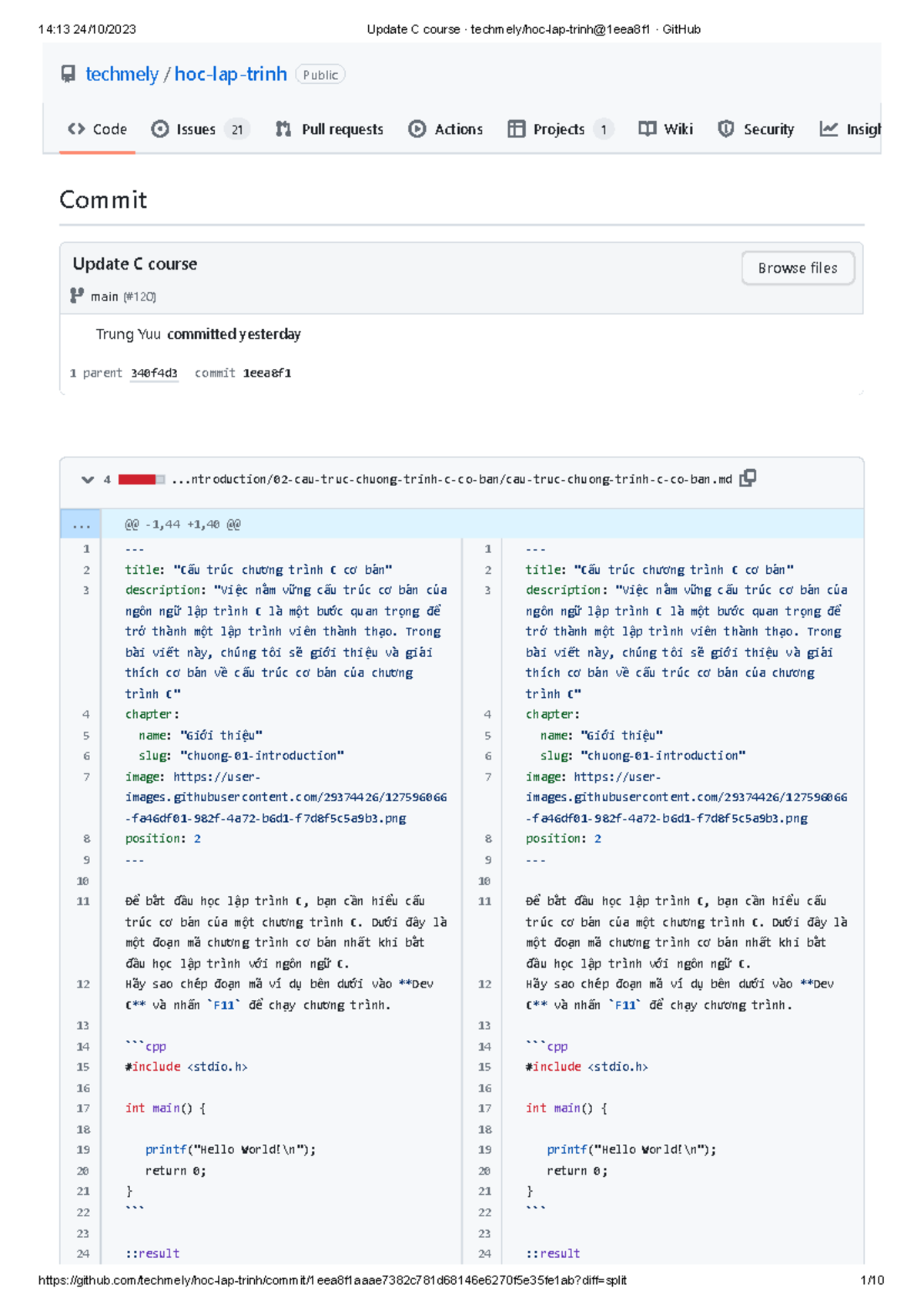The height and width of the screenshot is (1308, 924).
Task: Click the Actions play icon
Action: point(417,129)
